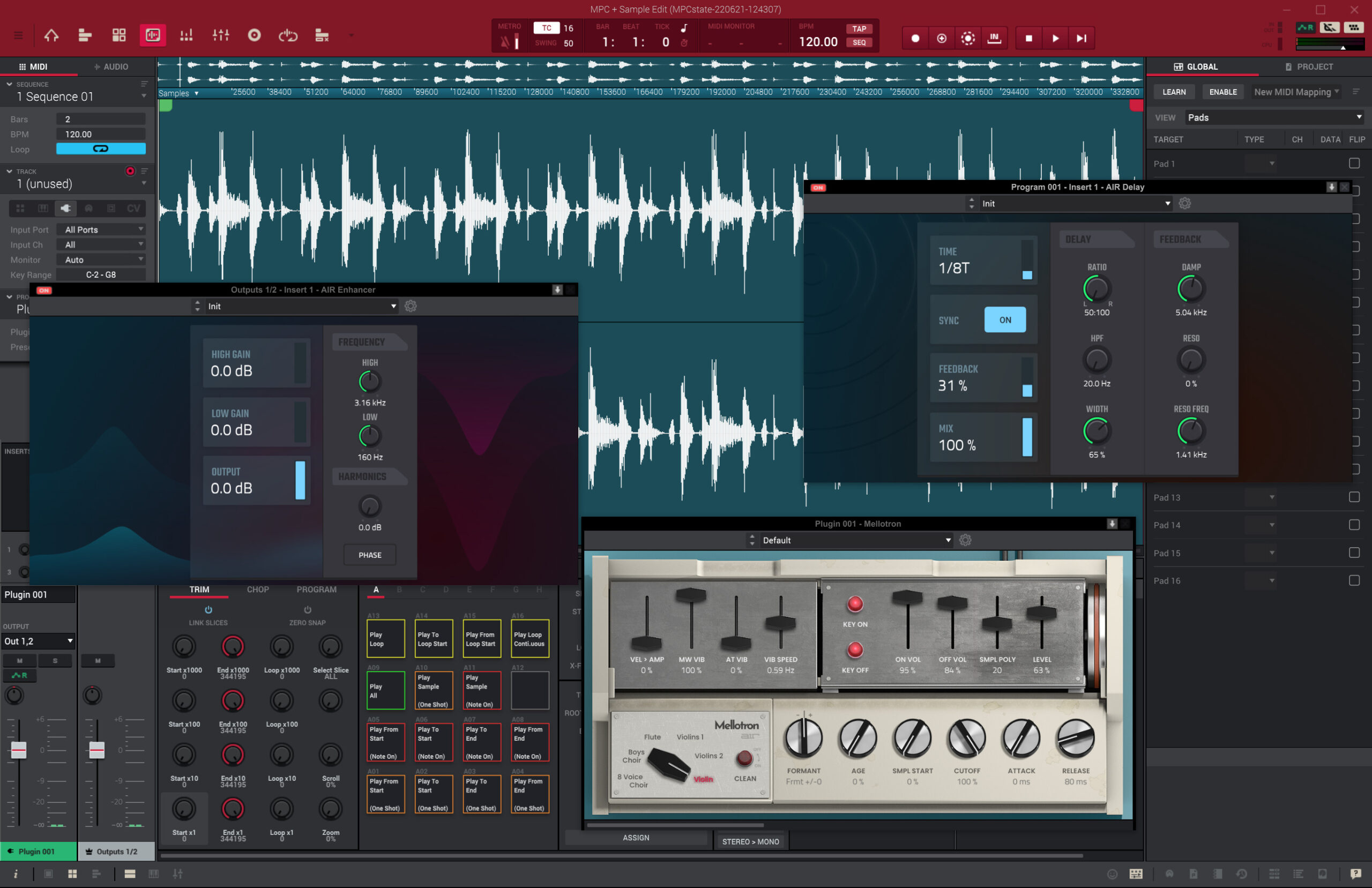Click the IN punch-in button
The image size is (1372, 888).
click(994, 39)
